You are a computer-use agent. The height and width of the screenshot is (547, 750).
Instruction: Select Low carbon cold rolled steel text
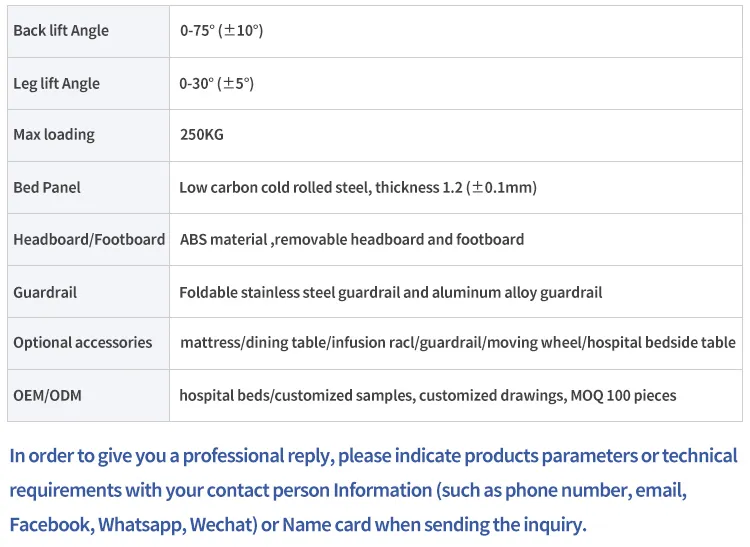pyautogui.click(x=275, y=187)
